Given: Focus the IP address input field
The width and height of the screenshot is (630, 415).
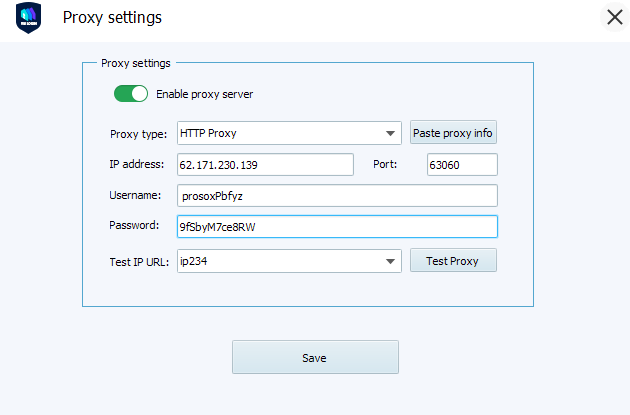Looking at the screenshot, I should [x=264, y=164].
